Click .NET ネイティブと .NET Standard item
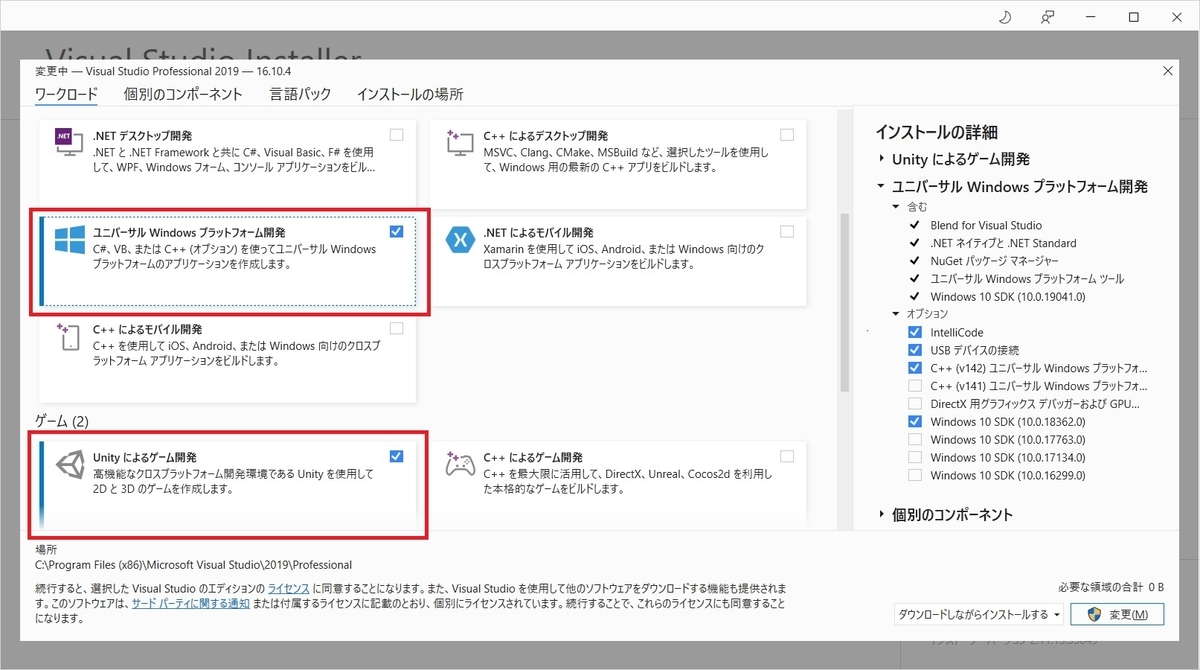 click(x=1003, y=243)
